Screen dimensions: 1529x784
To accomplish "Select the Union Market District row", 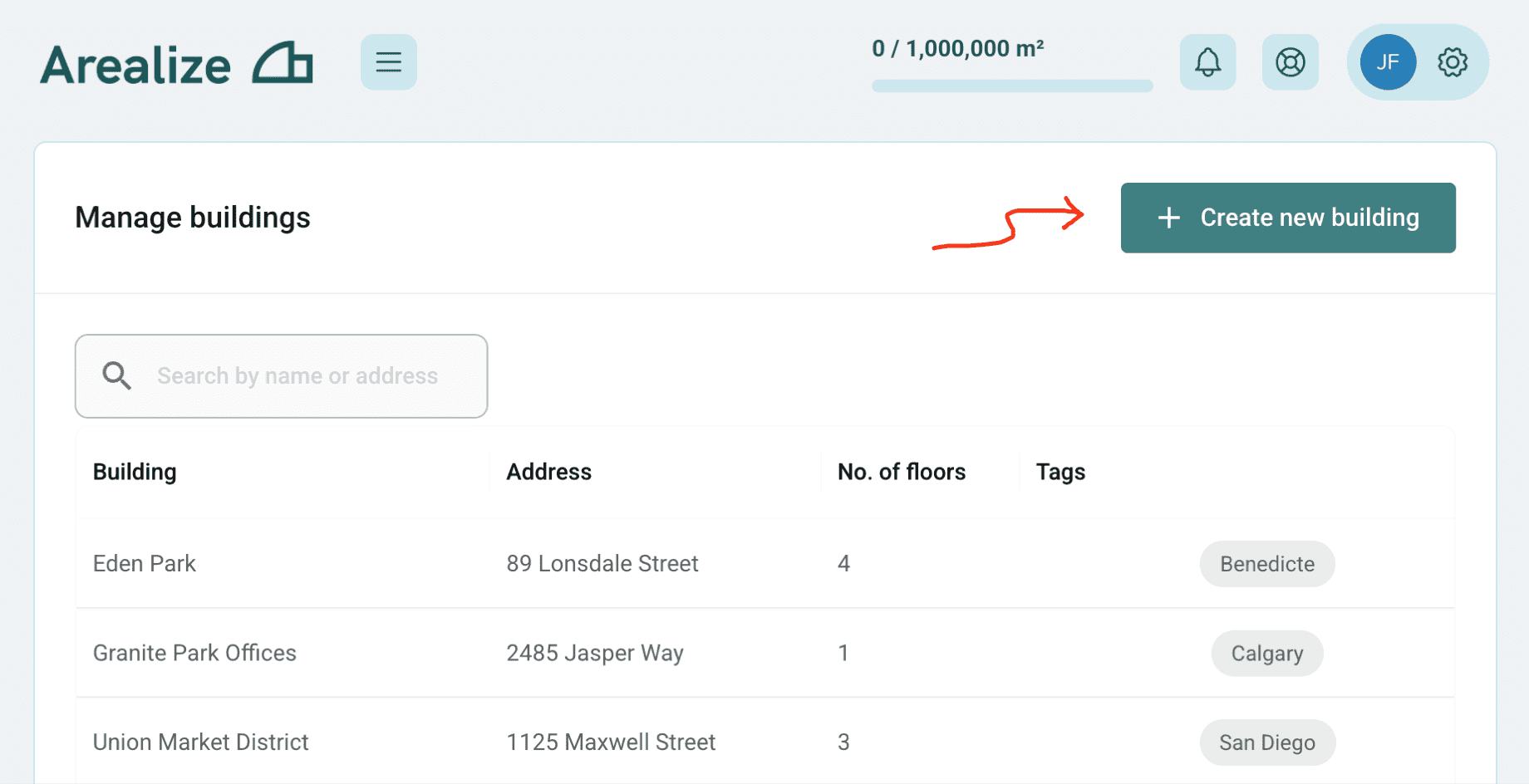I will pyautogui.click(x=200, y=742).
